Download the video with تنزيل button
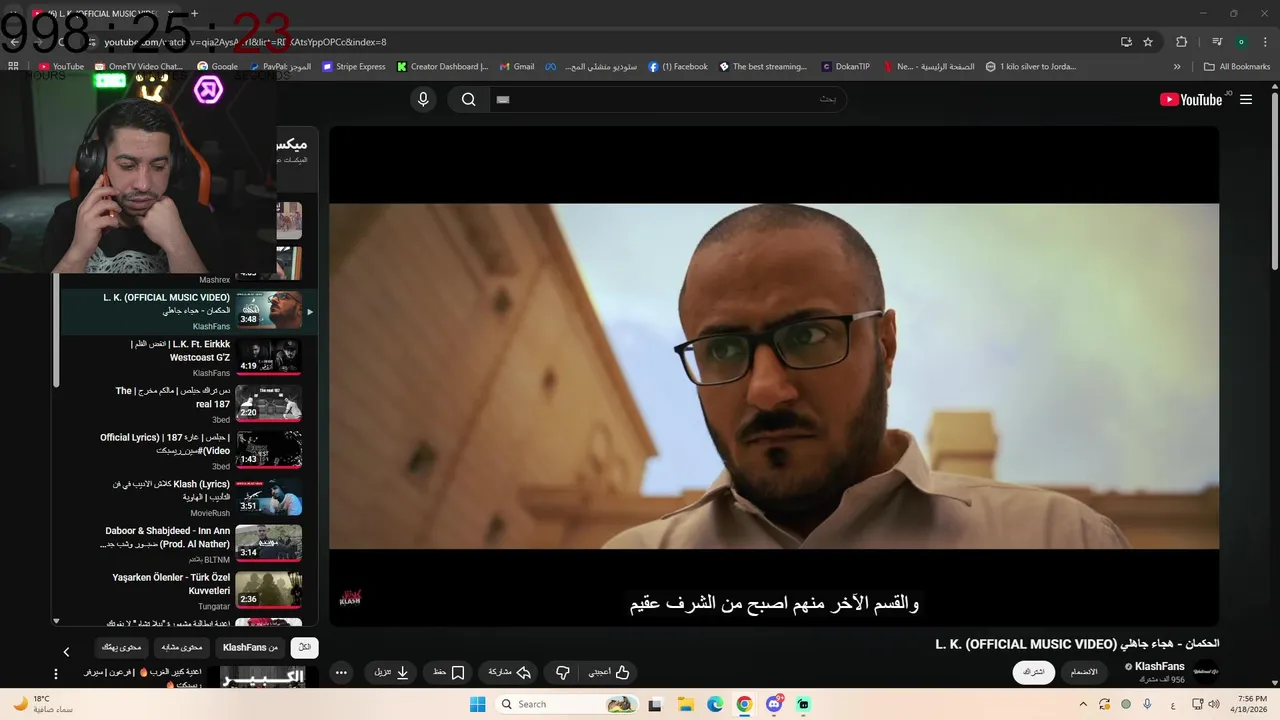1280x720 pixels. point(392,673)
